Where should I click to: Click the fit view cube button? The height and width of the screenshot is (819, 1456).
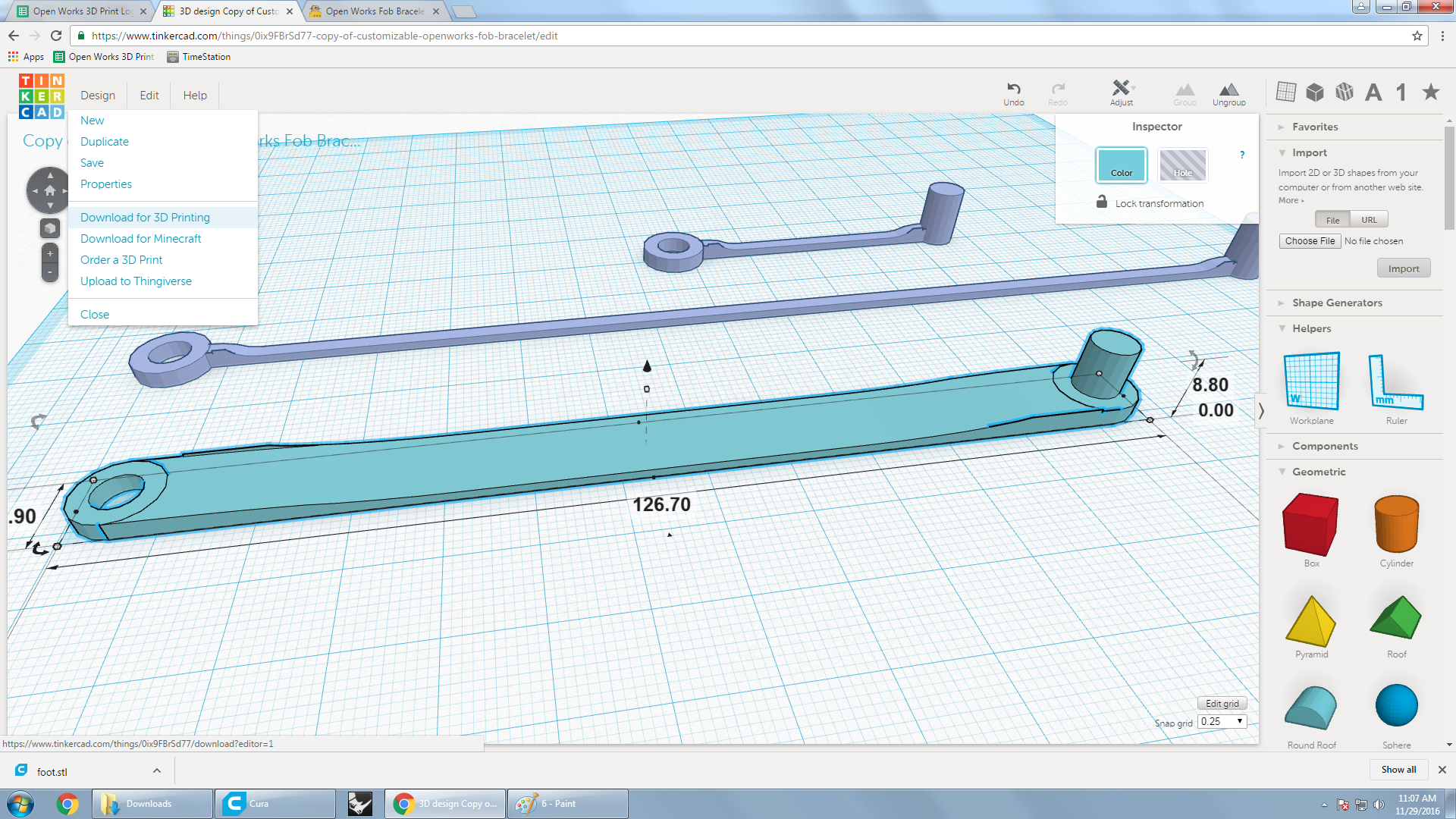(50, 228)
